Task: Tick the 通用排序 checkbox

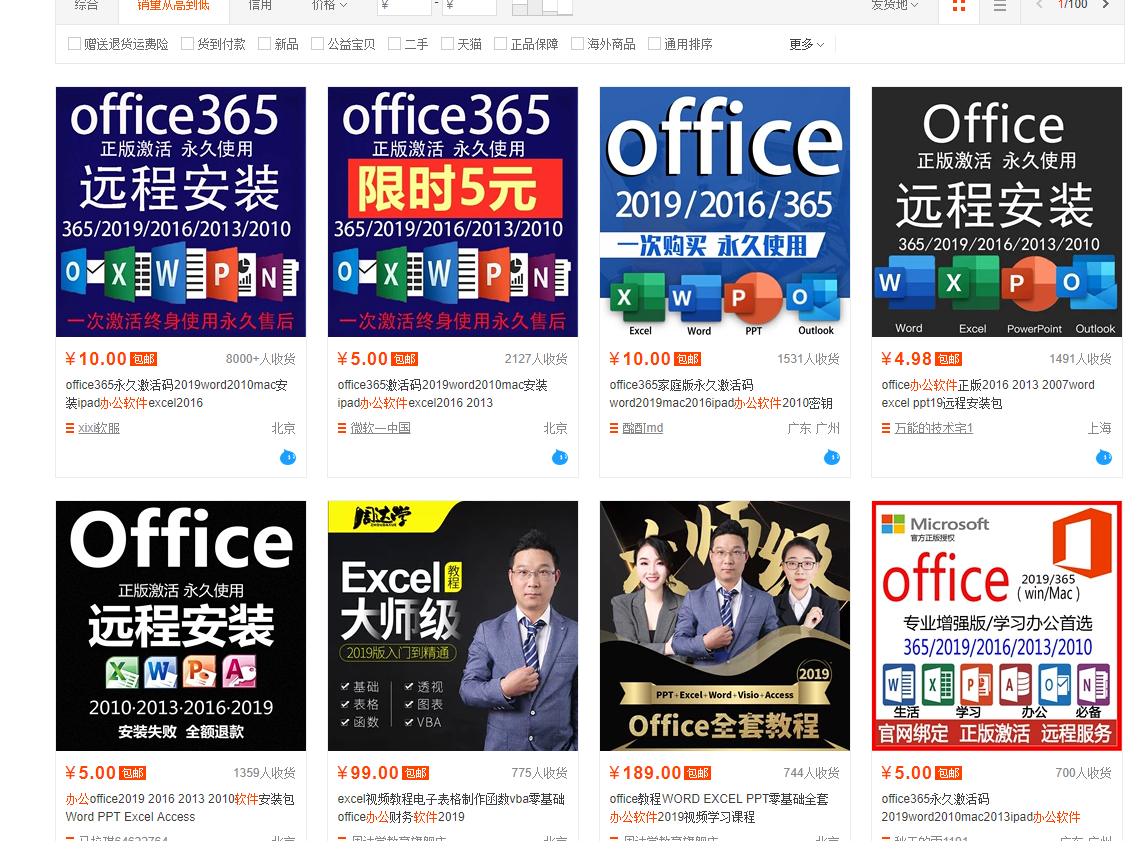Action: click(x=654, y=44)
